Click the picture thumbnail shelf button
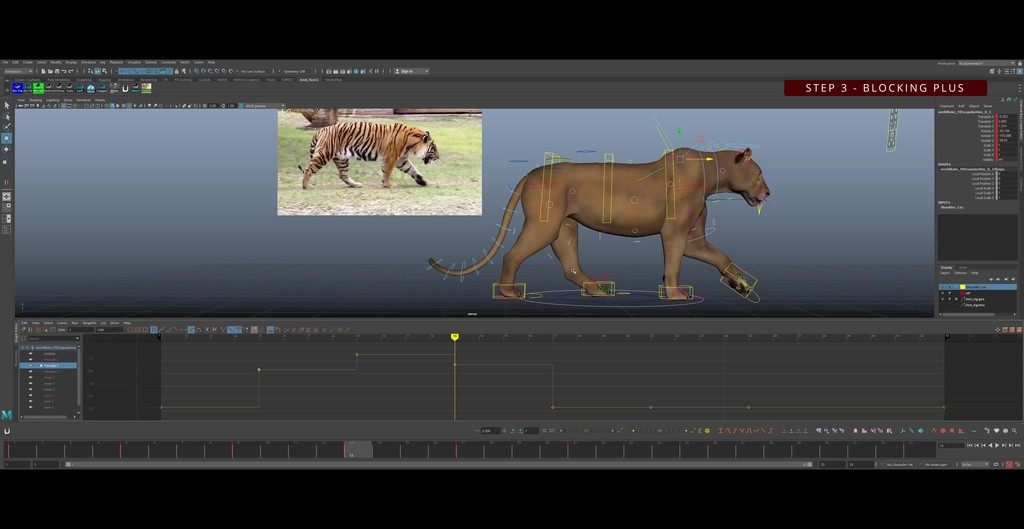The height and width of the screenshot is (529, 1024). click(x=146, y=88)
